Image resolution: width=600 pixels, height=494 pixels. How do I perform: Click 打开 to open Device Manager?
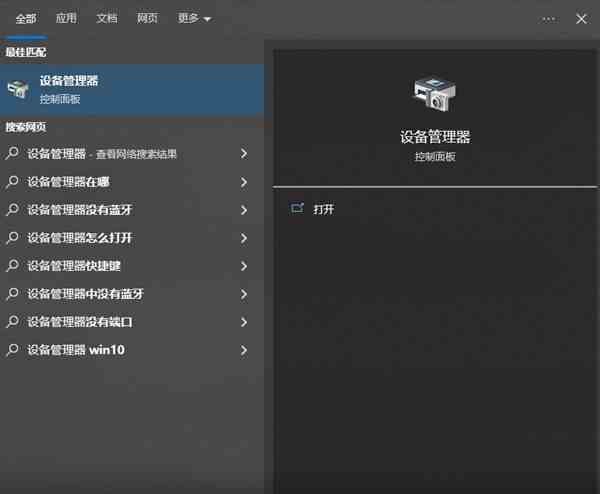point(324,209)
